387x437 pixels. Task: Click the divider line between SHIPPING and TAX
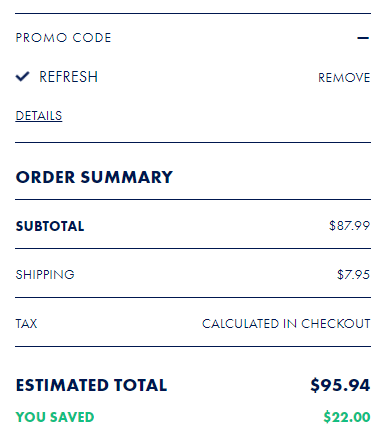(193, 297)
